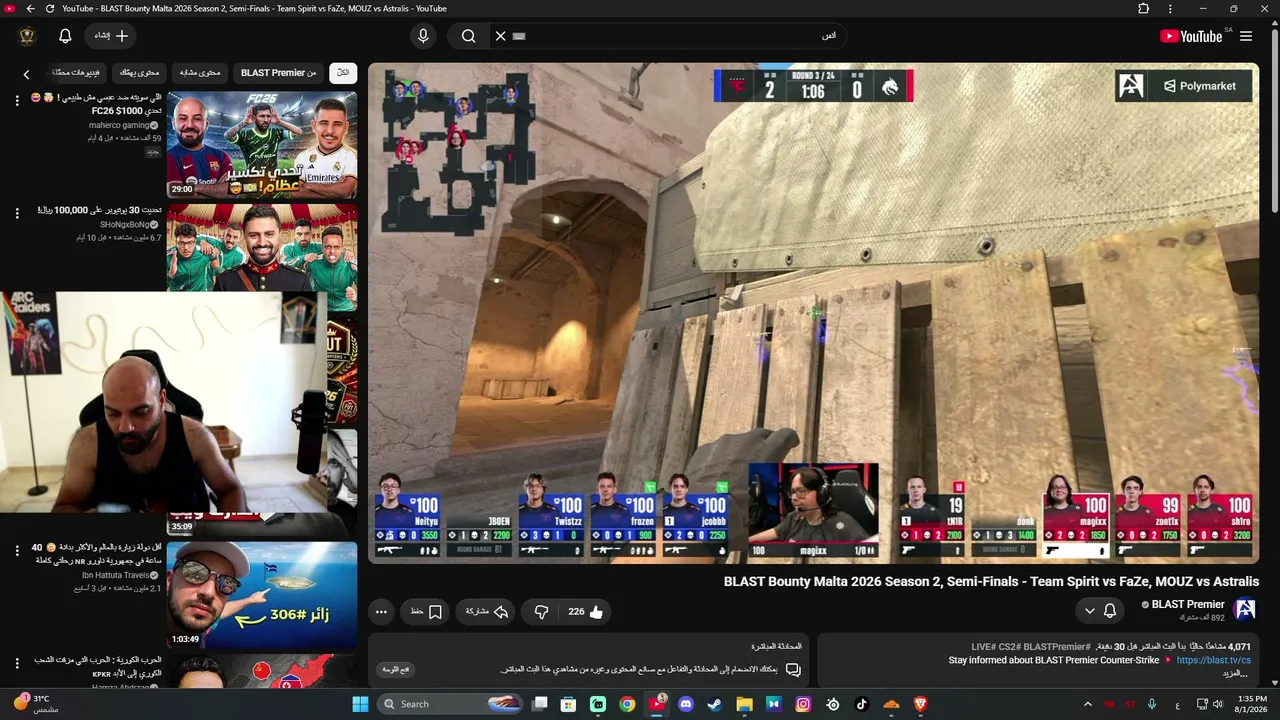Screen dimensions: 1280x720
Task: Open FC26 $1000 challenge video thumbnail
Action: 262,145
